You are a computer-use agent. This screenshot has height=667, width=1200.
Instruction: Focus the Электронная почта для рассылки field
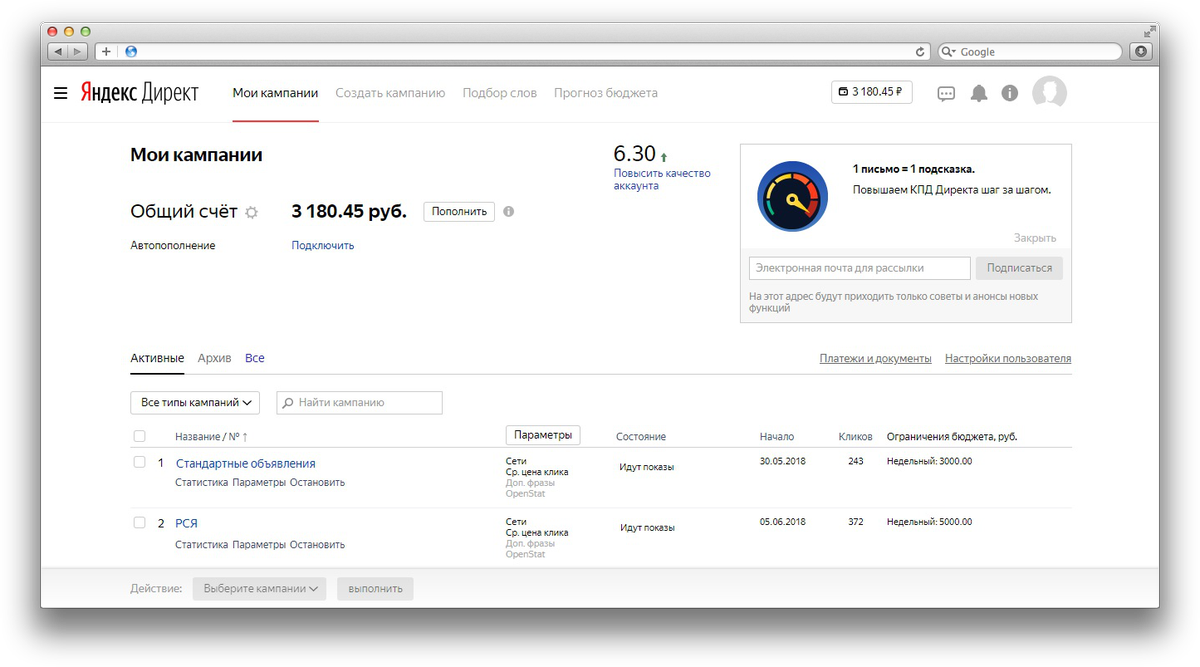coord(860,268)
